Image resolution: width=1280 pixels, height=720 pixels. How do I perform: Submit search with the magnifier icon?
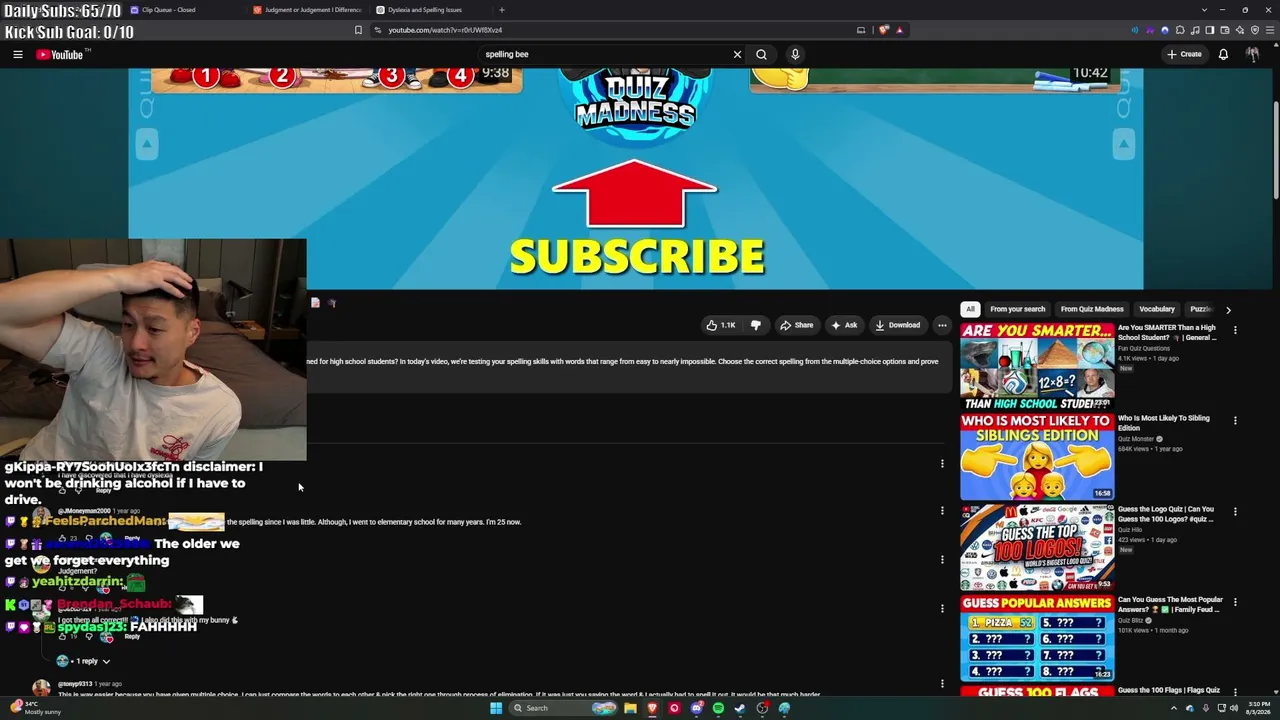coord(761,54)
